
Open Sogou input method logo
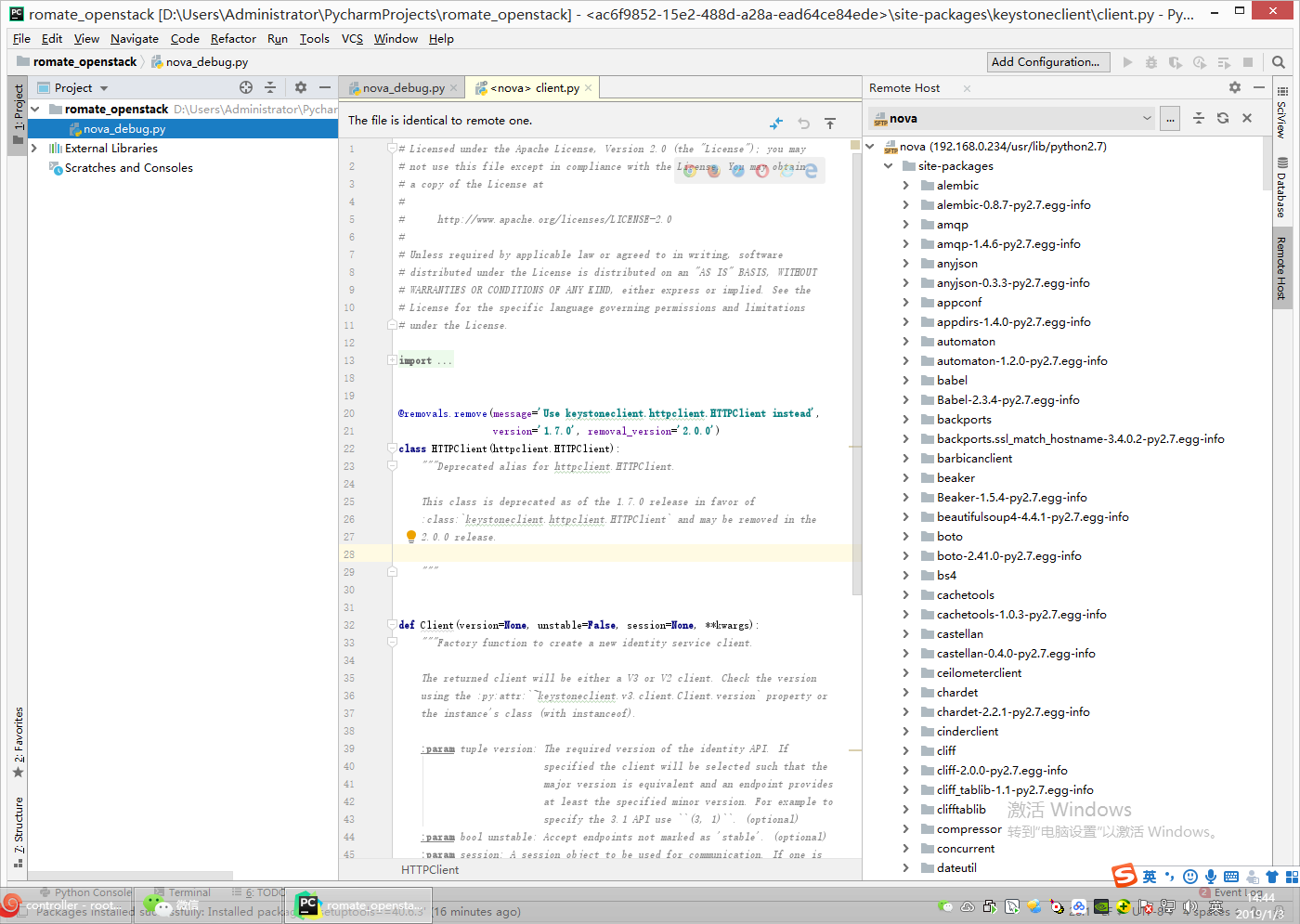pyautogui.click(x=1124, y=876)
